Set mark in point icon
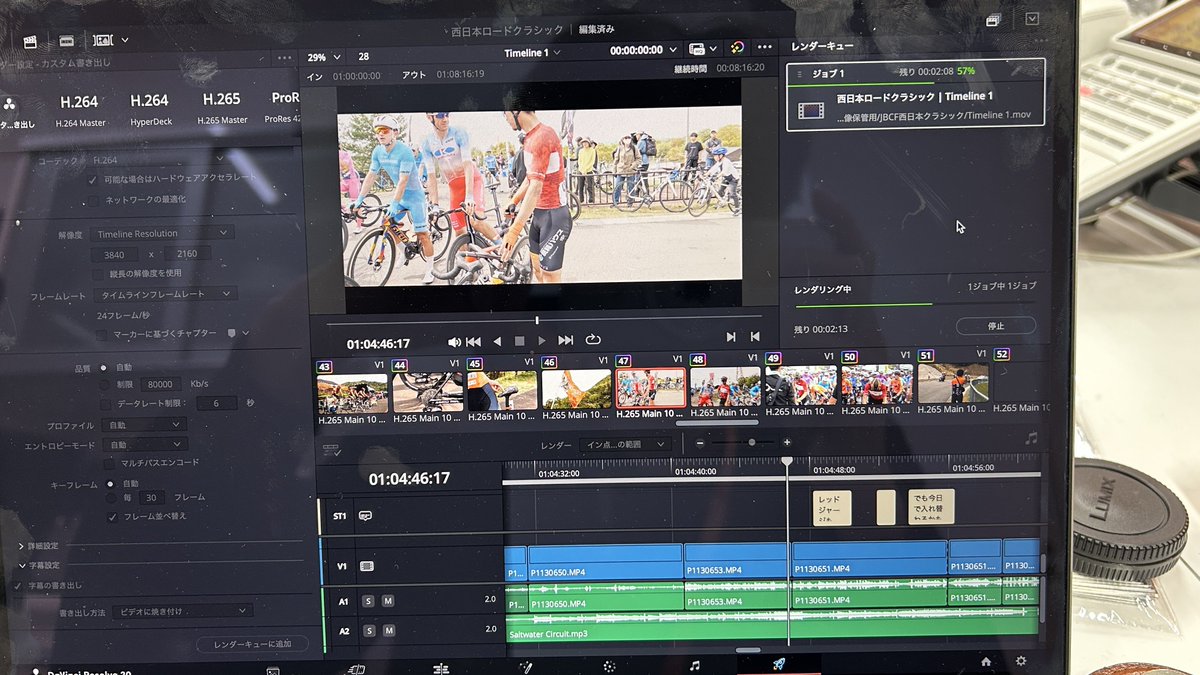Viewport: 1200px width, 675px height. pos(731,337)
